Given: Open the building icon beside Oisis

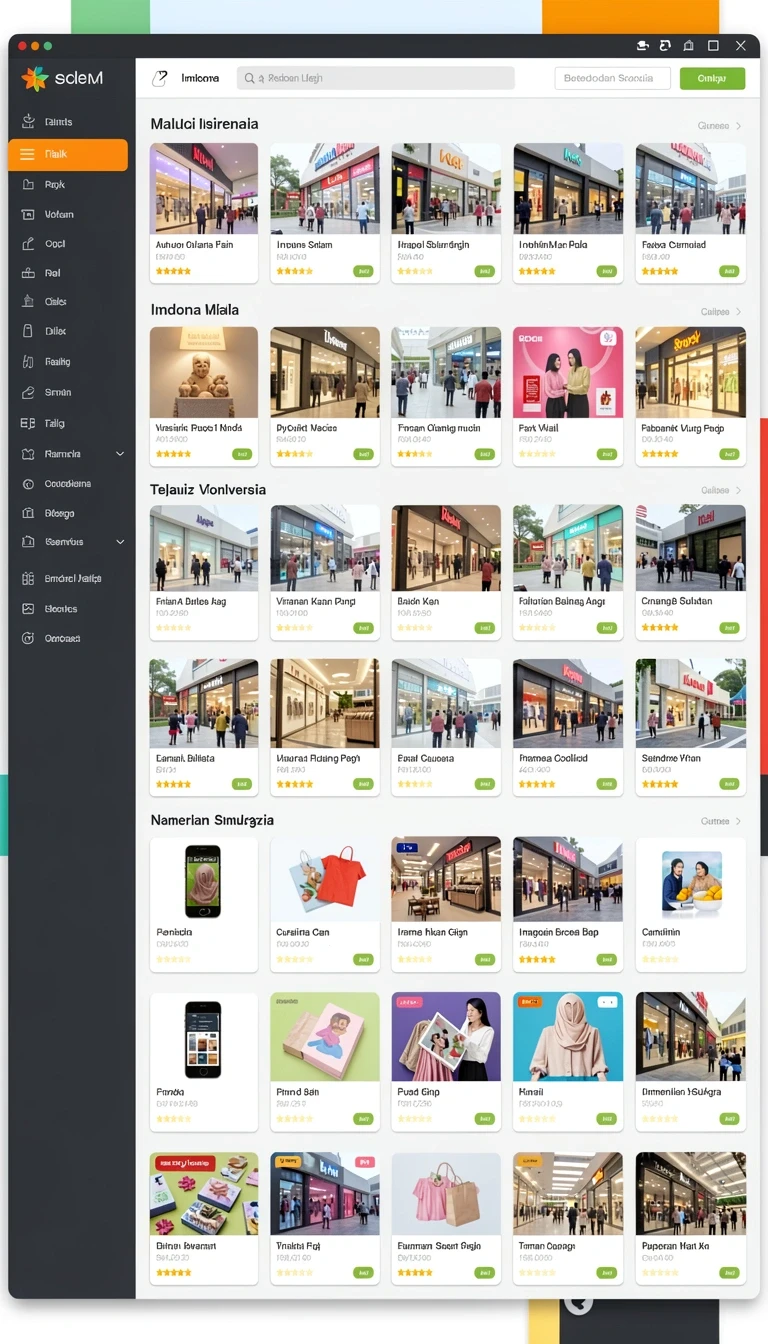Looking at the screenshot, I should pos(28,301).
